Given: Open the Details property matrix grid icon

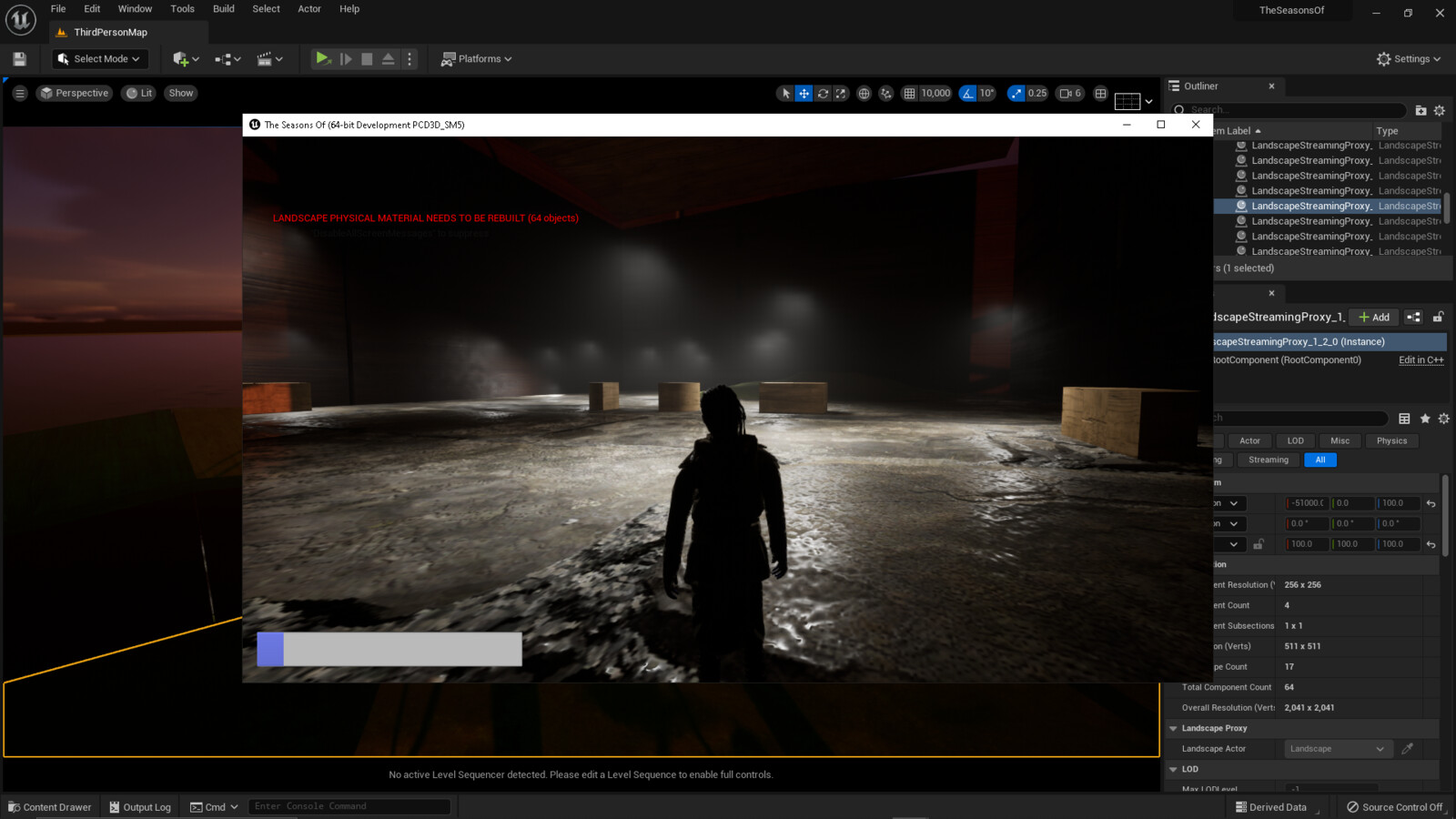Looking at the screenshot, I should click(x=1404, y=419).
